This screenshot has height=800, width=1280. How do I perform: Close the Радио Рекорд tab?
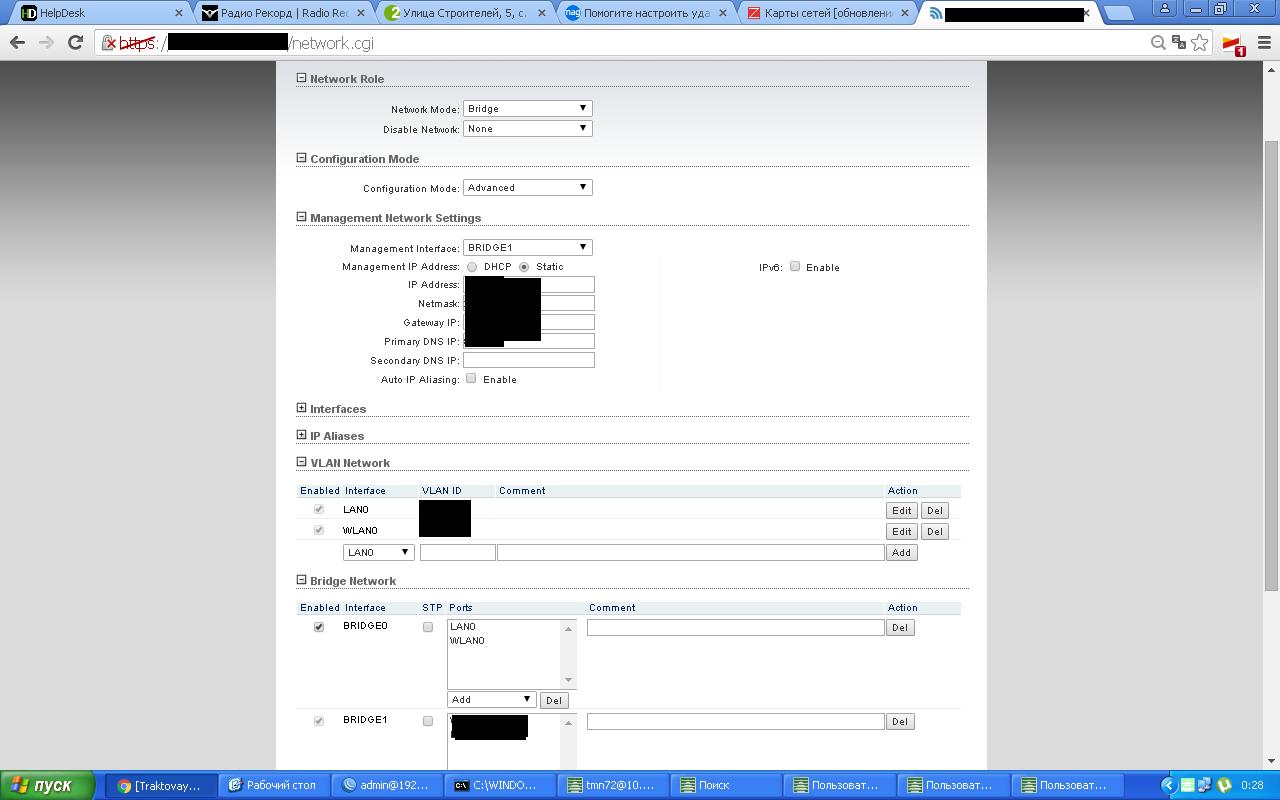click(x=361, y=13)
